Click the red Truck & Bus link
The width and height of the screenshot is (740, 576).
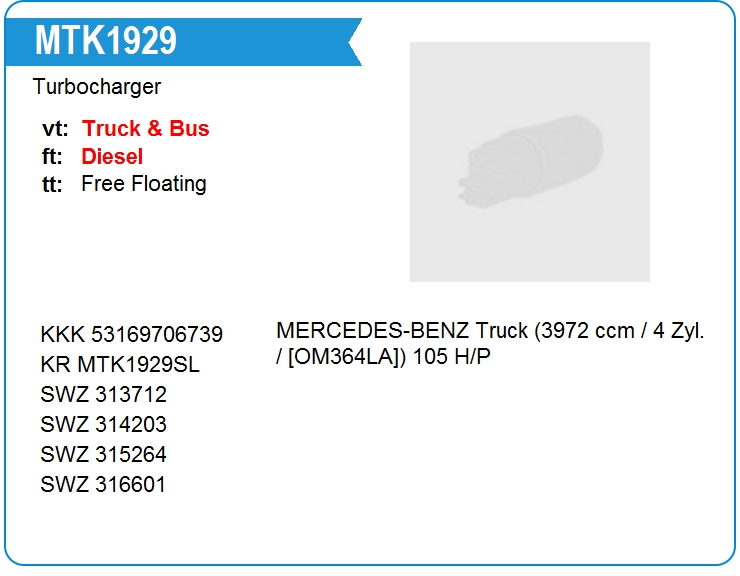click(x=146, y=129)
